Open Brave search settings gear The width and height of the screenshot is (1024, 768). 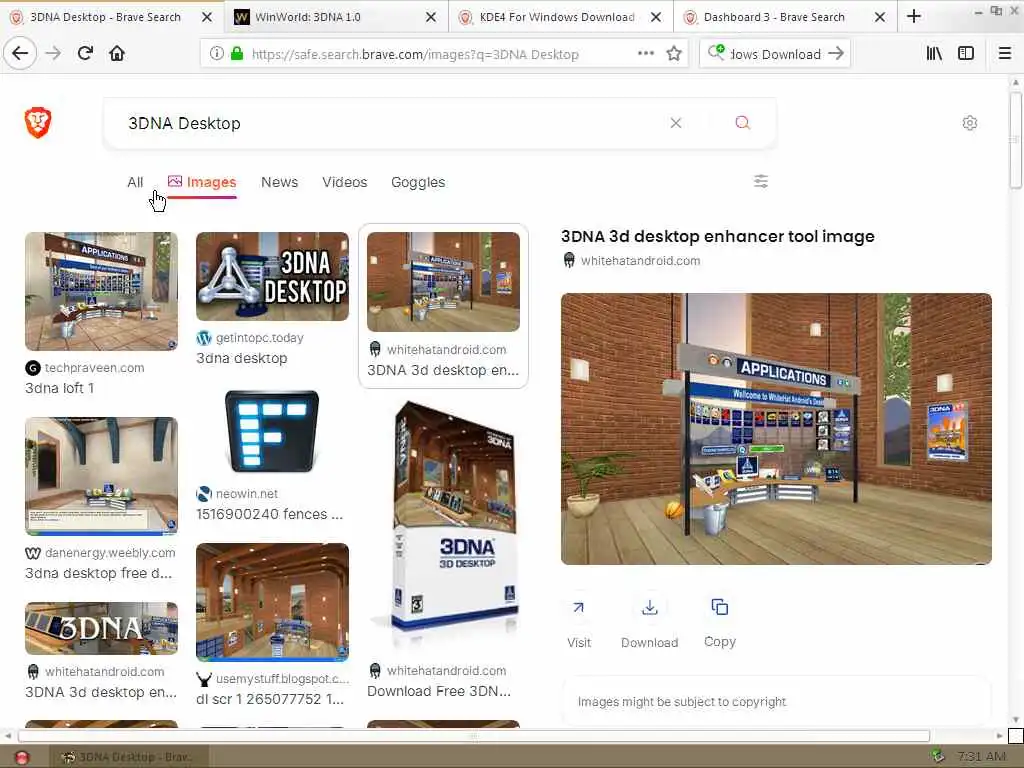pyautogui.click(x=970, y=123)
